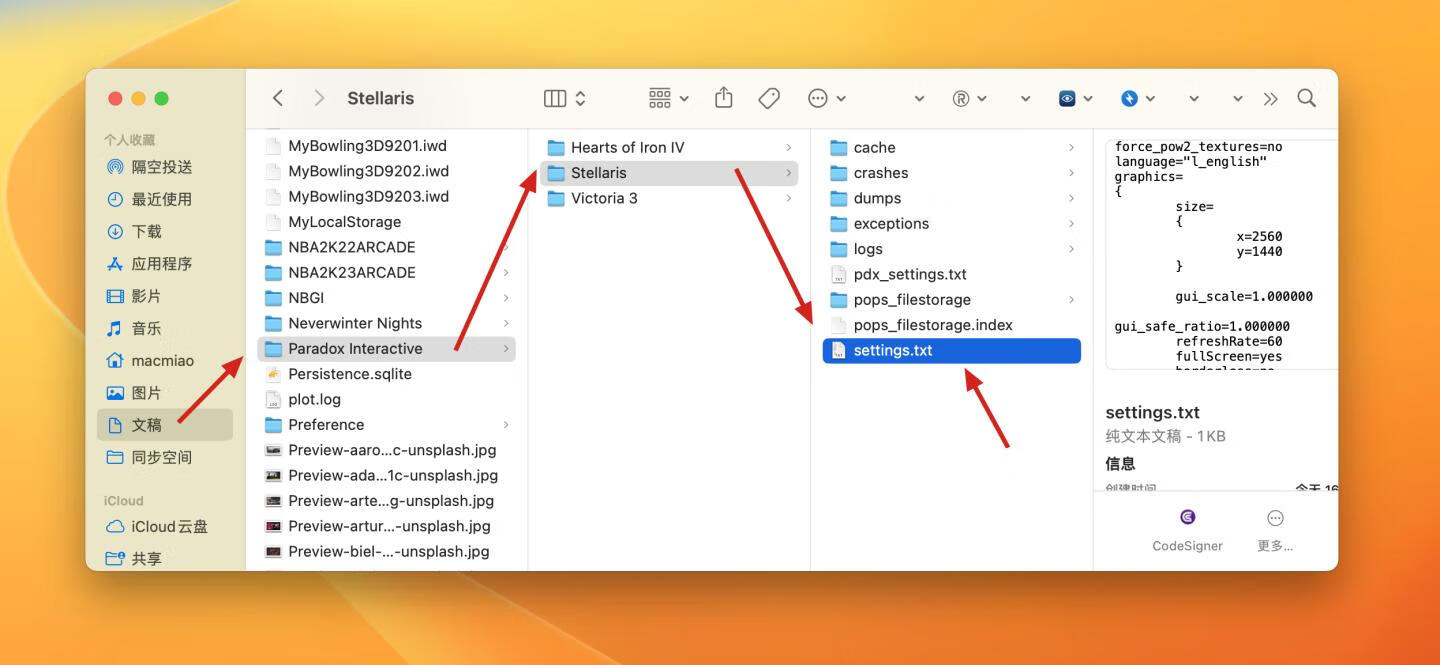Viewport: 1440px width, 665px height.
Task: Open Downloads (下载) in the sidebar
Action: click(146, 231)
